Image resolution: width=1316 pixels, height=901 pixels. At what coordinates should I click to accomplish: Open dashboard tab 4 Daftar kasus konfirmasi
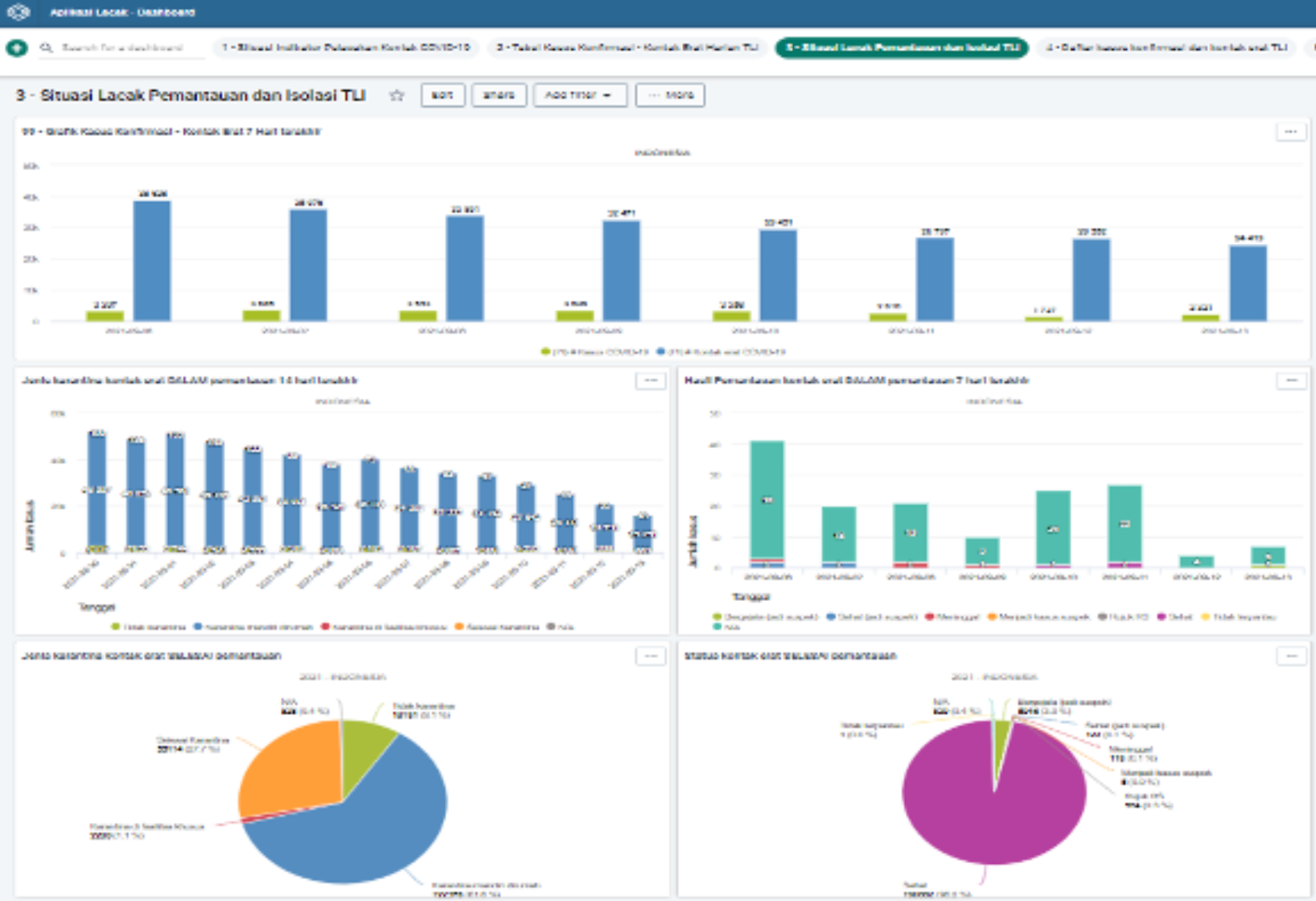[x=1166, y=48]
